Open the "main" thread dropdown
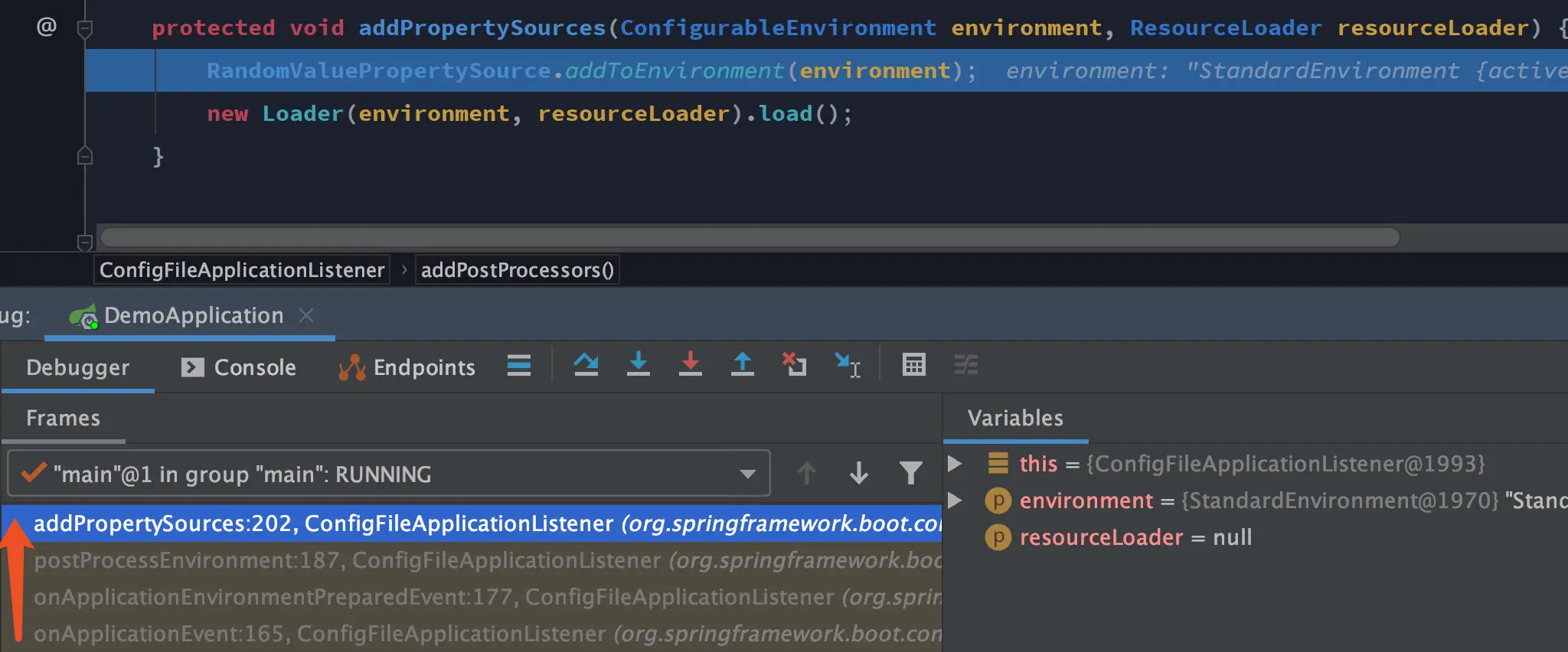The image size is (1568, 652). coord(748,474)
